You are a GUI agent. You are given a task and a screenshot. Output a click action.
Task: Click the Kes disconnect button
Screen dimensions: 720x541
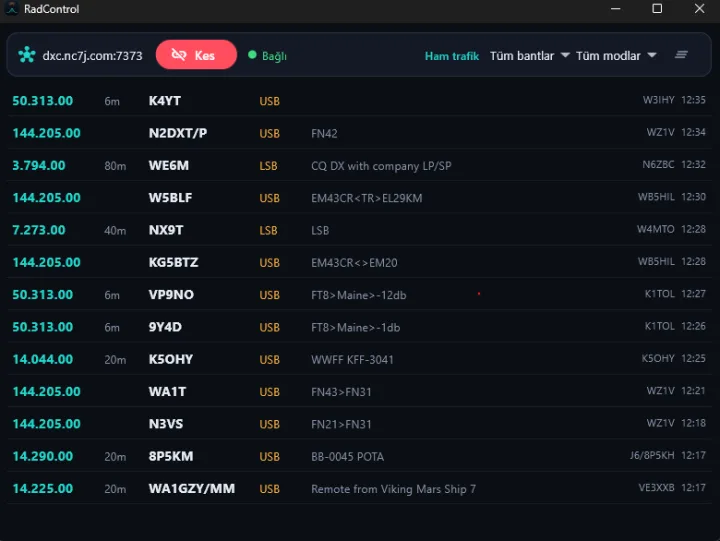[x=196, y=55]
